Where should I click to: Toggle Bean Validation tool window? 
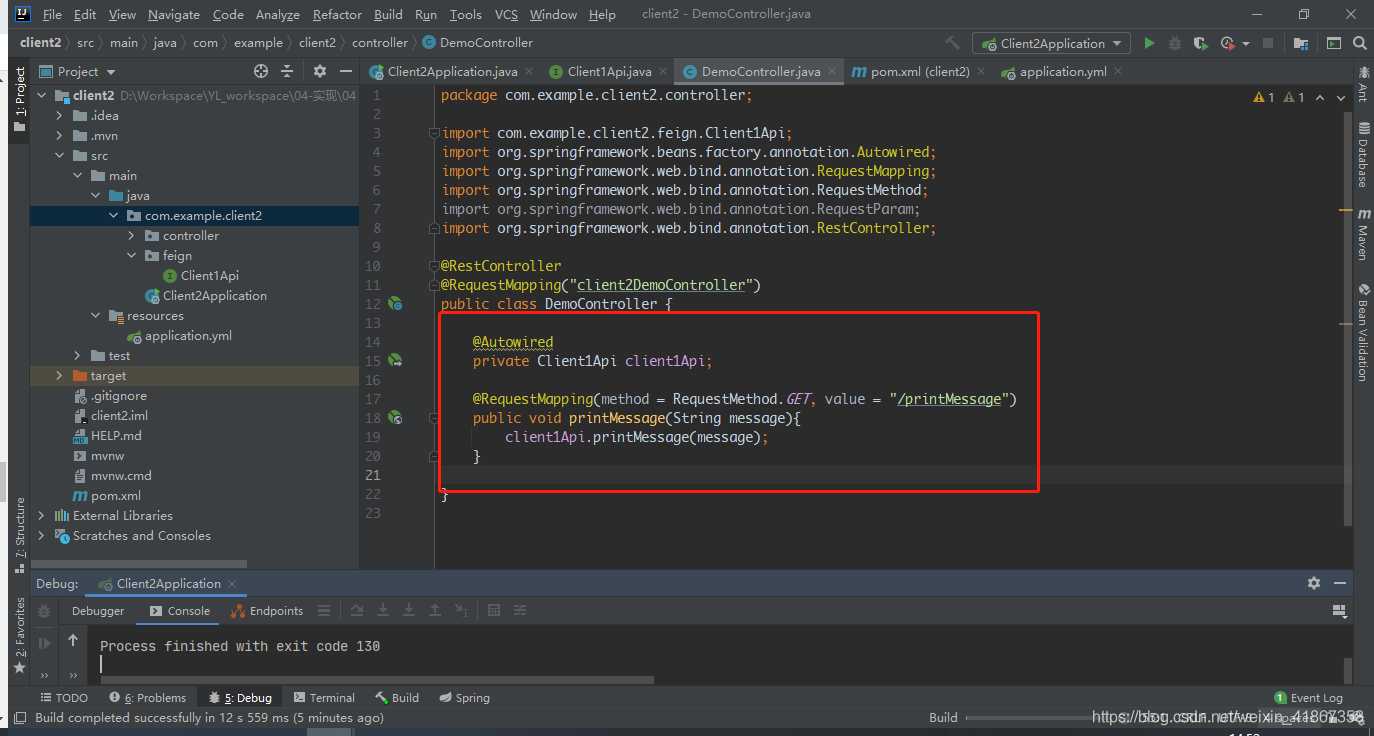coord(1363,332)
